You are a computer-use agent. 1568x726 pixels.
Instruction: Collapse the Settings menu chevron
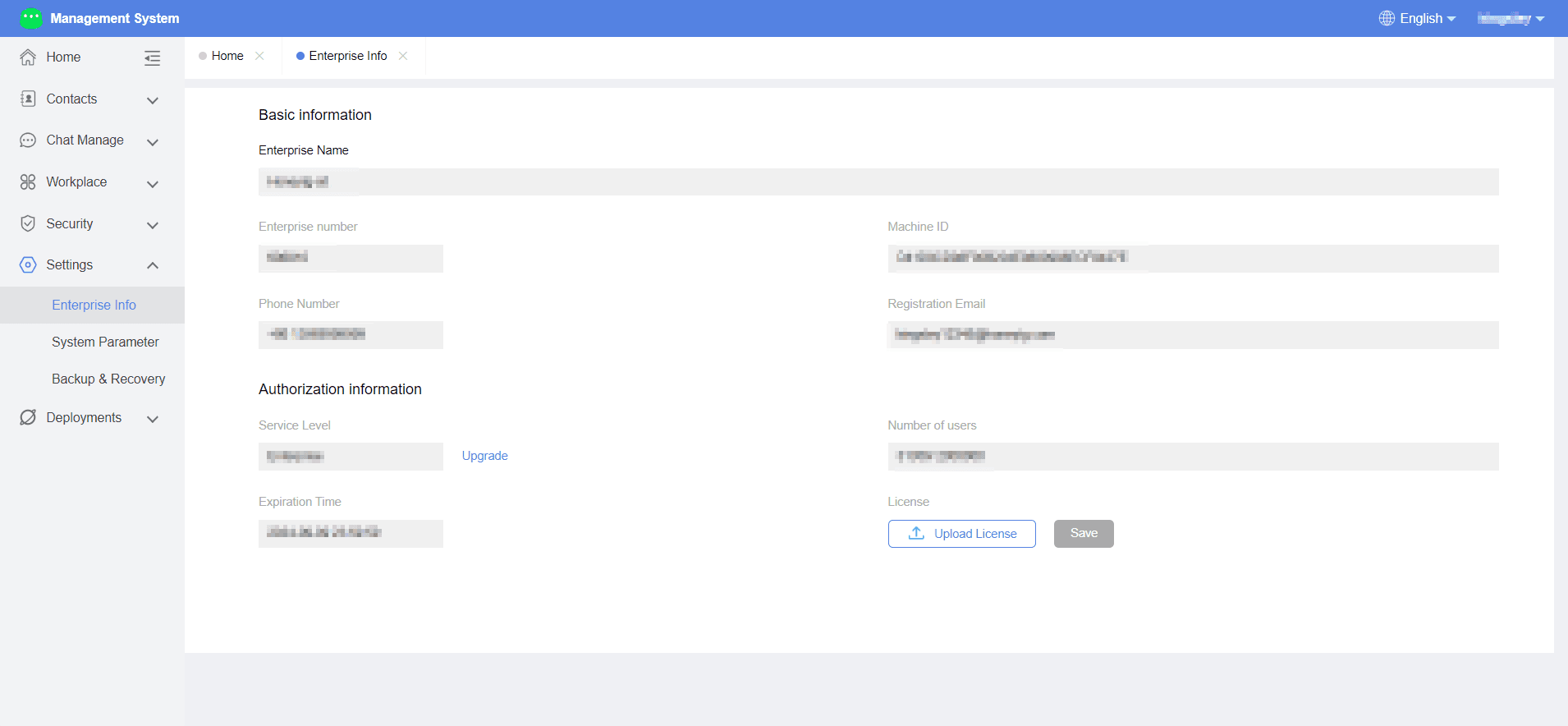tap(152, 265)
